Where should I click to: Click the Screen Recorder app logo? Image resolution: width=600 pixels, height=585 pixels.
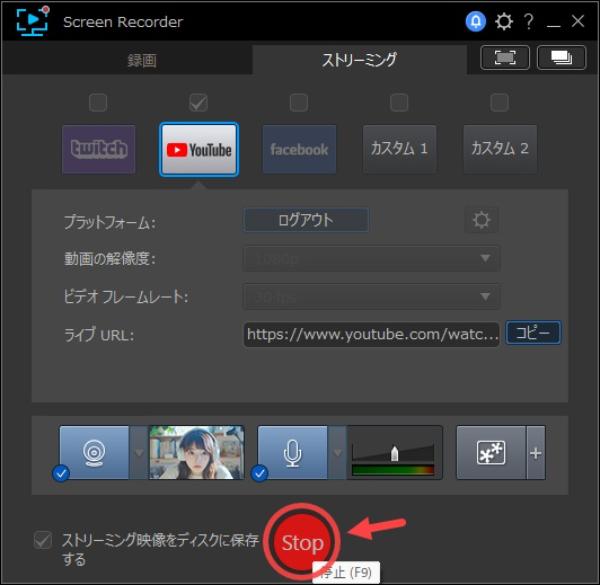coord(33,21)
